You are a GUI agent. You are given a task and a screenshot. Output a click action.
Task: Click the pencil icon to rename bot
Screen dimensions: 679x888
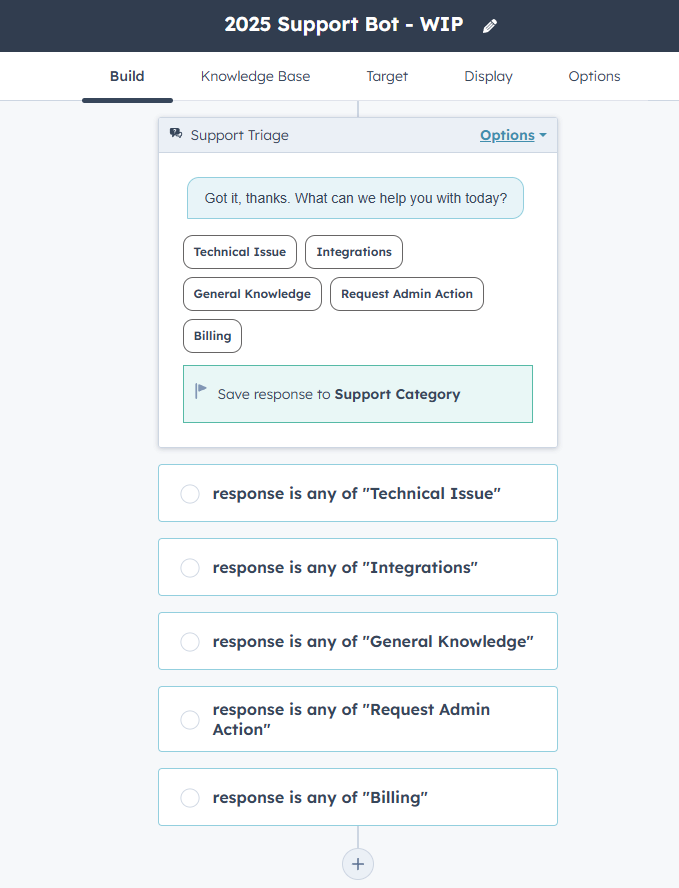pos(489,26)
